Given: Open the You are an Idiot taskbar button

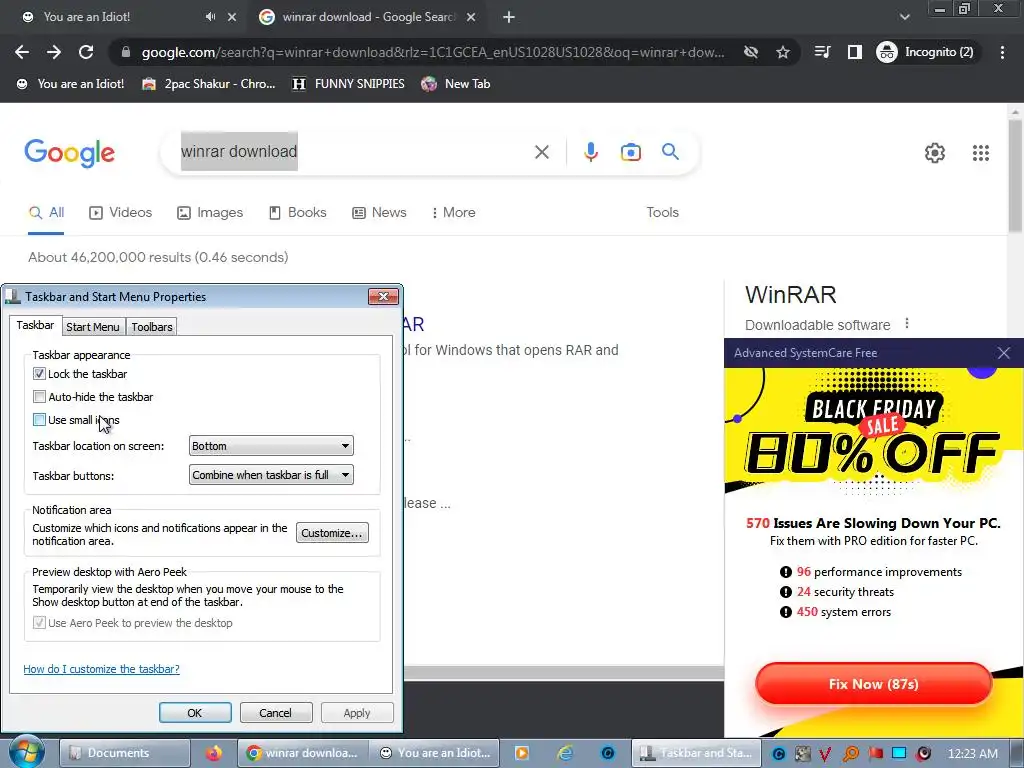Looking at the screenshot, I should pyautogui.click(x=434, y=753).
